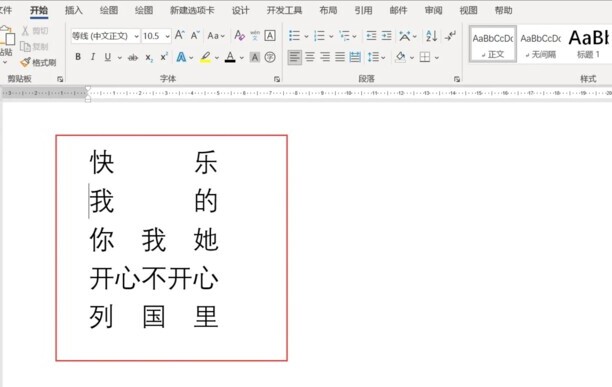Apply text effects with the blue A icon
The width and height of the screenshot is (612, 387).
tap(181, 57)
